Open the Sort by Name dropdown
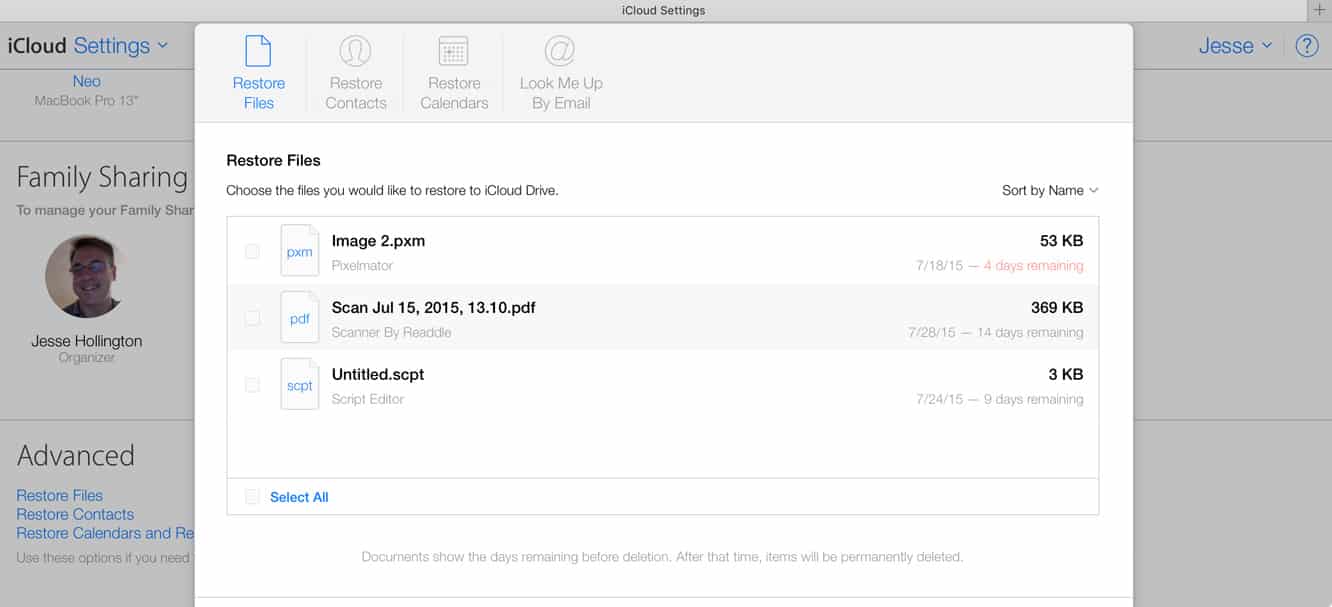1332x607 pixels. coord(1050,190)
